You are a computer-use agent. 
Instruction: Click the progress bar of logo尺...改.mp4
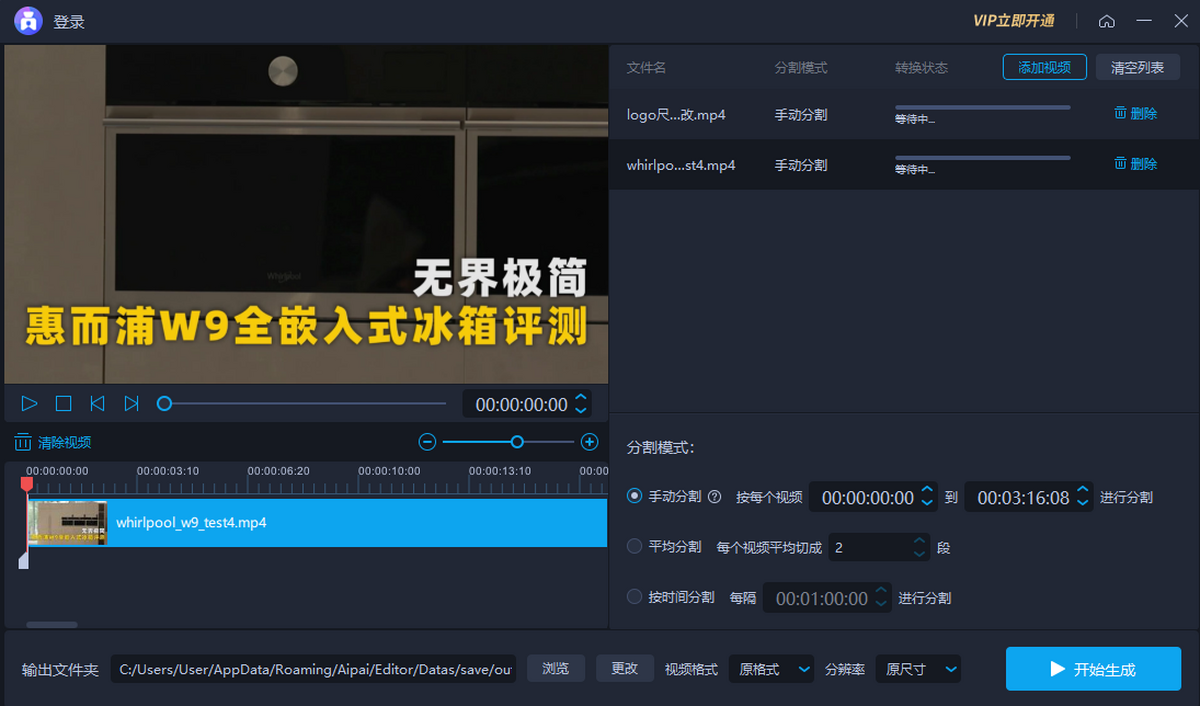tap(983, 107)
